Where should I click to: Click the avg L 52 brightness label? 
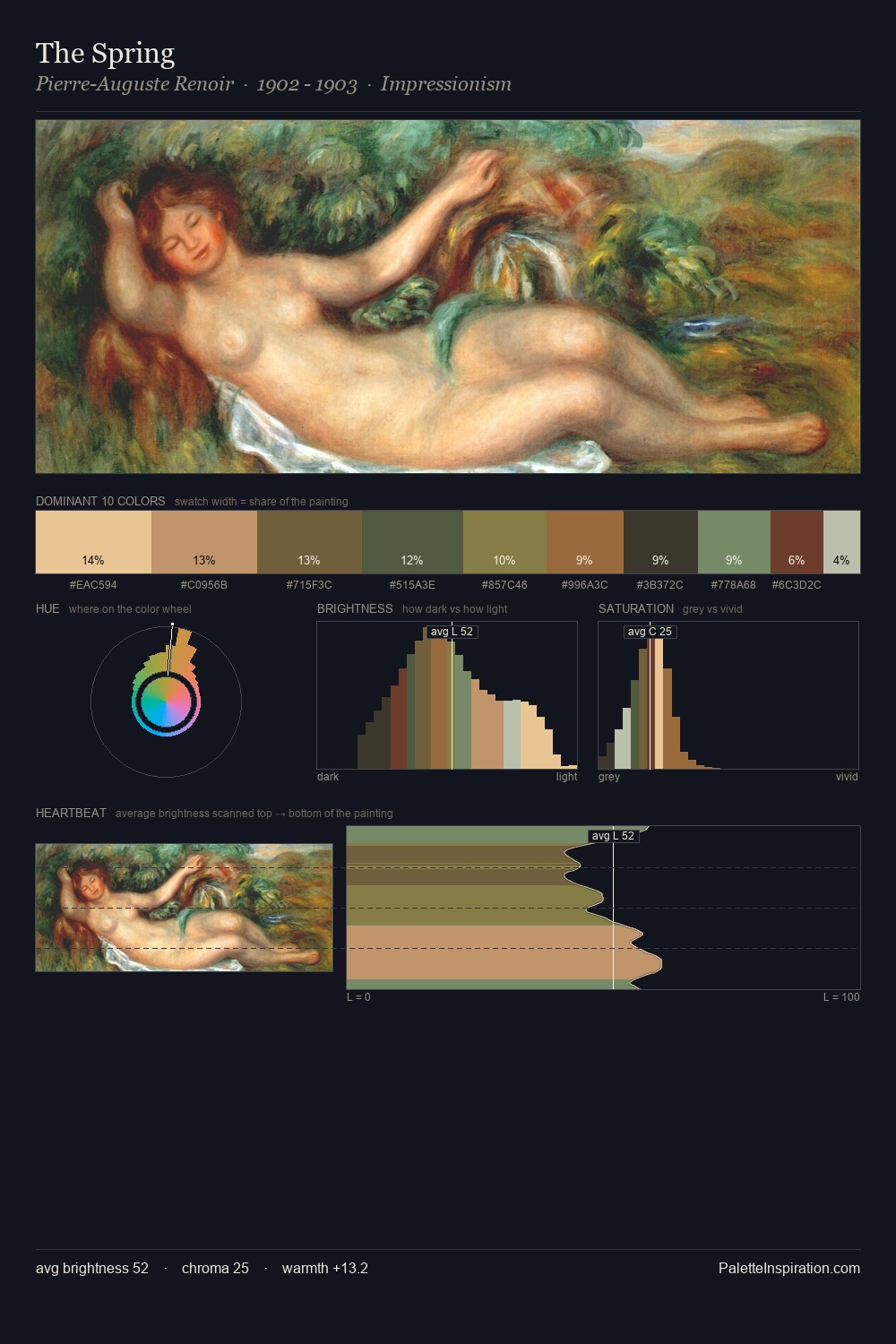click(x=452, y=632)
